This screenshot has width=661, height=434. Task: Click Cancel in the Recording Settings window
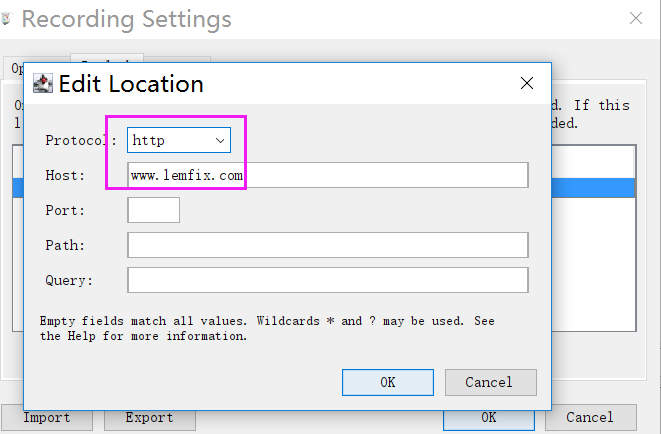[x=591, y=418]
